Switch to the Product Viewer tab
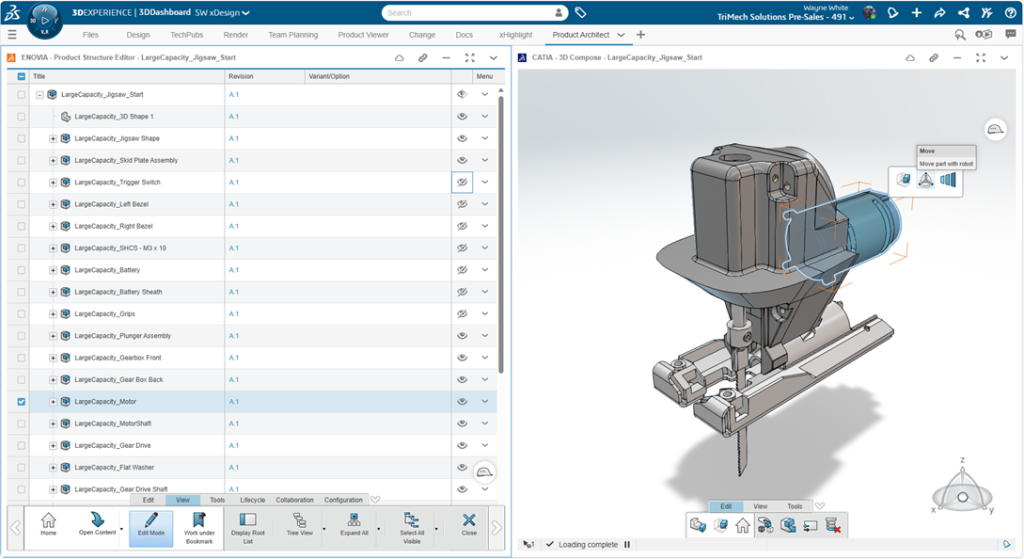The image size is (1024, 559). (363, 35)
